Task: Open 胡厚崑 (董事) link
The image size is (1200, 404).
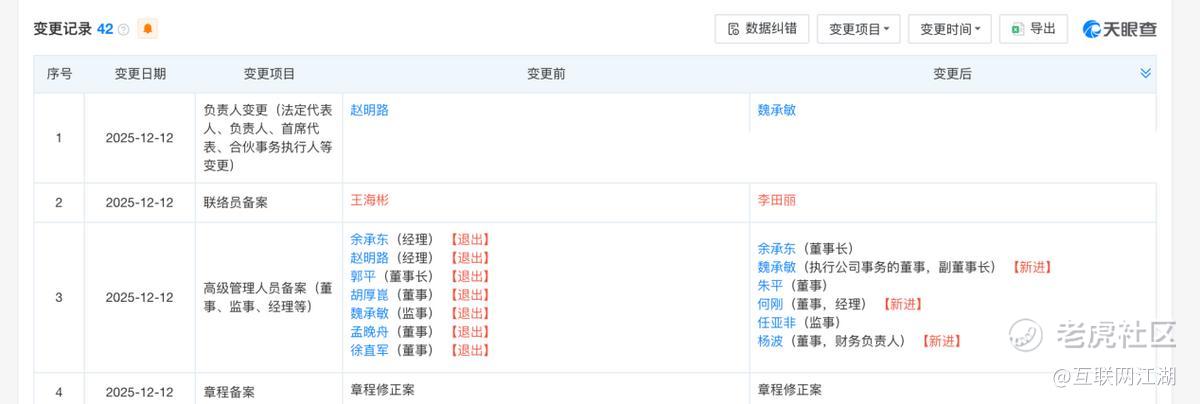Action: pos(369,294)
